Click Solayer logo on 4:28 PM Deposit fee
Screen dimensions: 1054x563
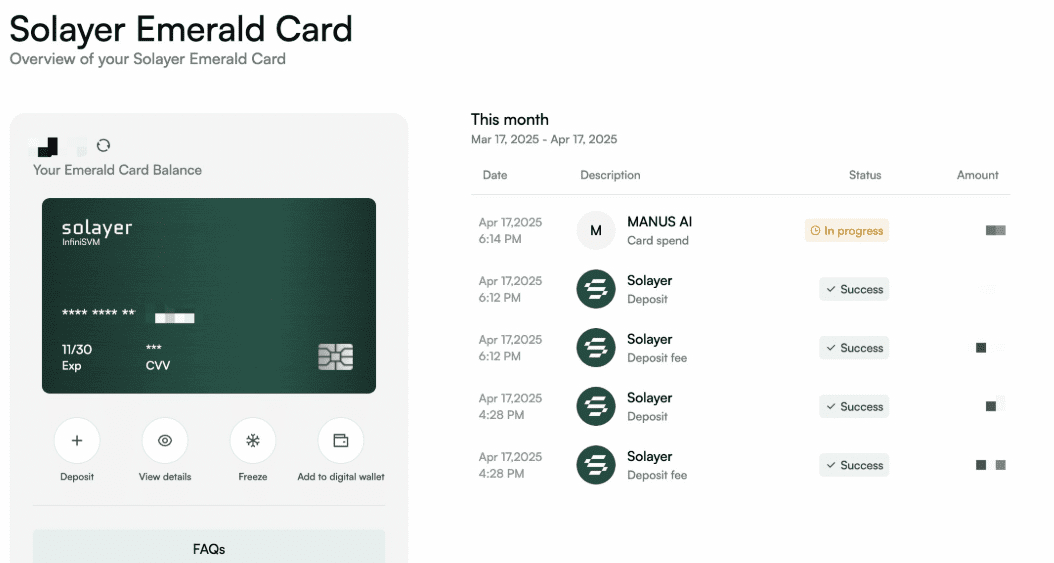(x=596, y=465)
